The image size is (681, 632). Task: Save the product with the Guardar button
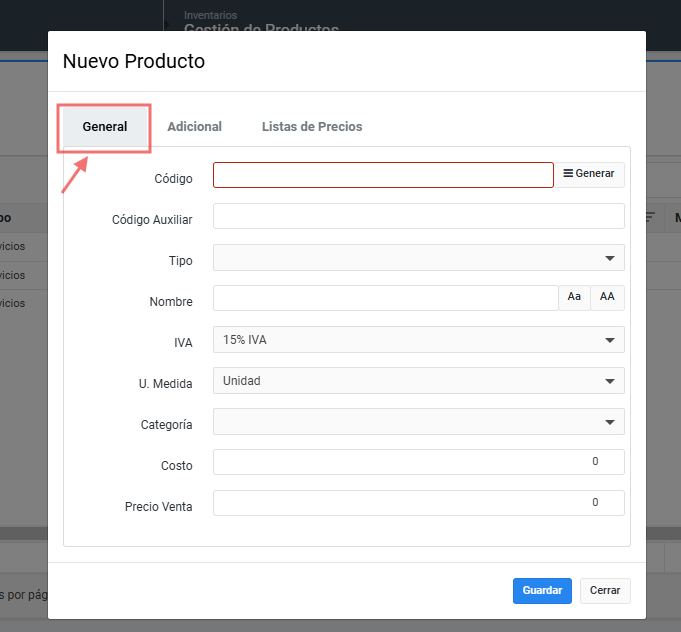point(542,591)
